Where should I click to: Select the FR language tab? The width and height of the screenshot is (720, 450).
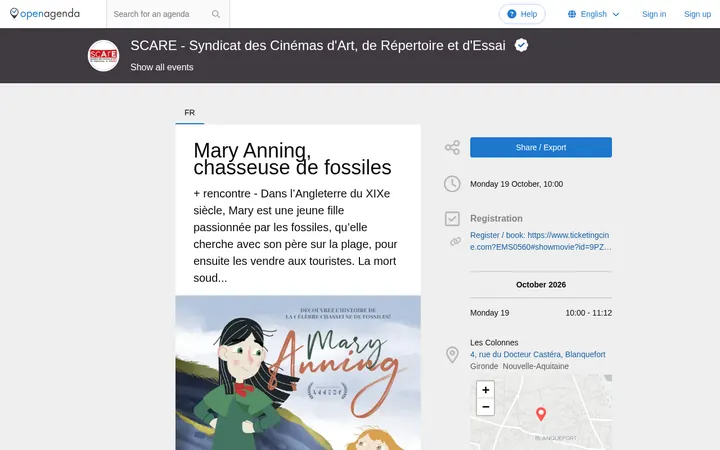[x=190, y=112]
